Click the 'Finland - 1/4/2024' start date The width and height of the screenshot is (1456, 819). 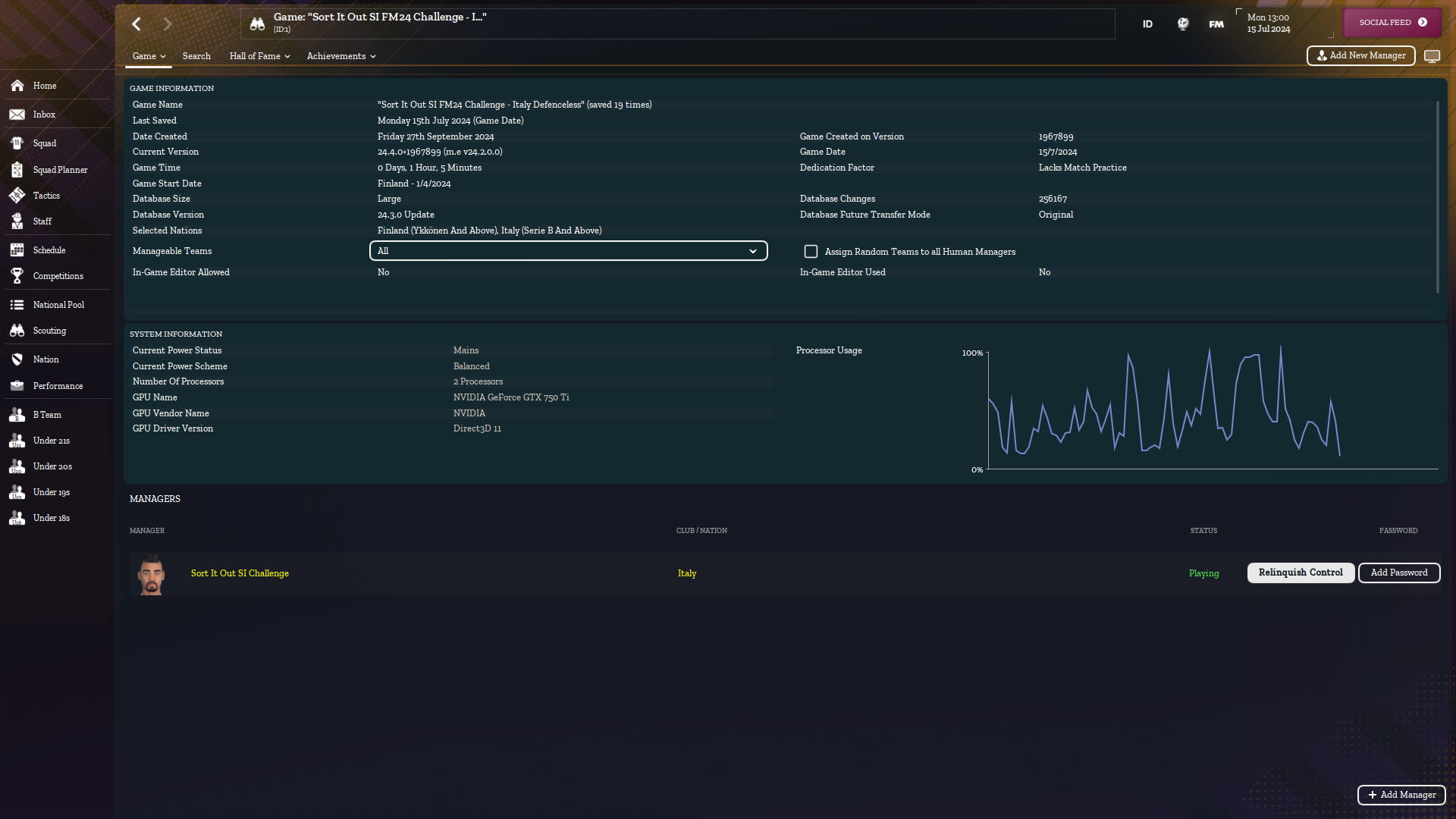414,184
